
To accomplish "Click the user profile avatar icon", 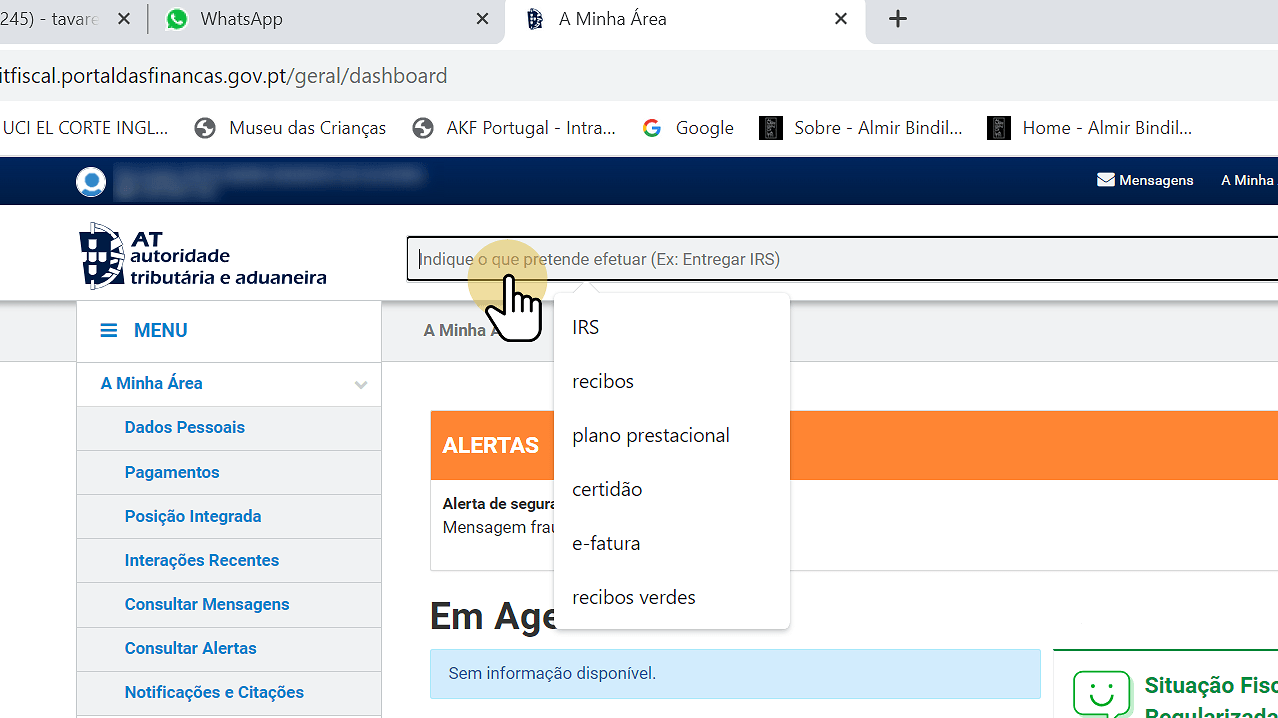I will [91, 182].
